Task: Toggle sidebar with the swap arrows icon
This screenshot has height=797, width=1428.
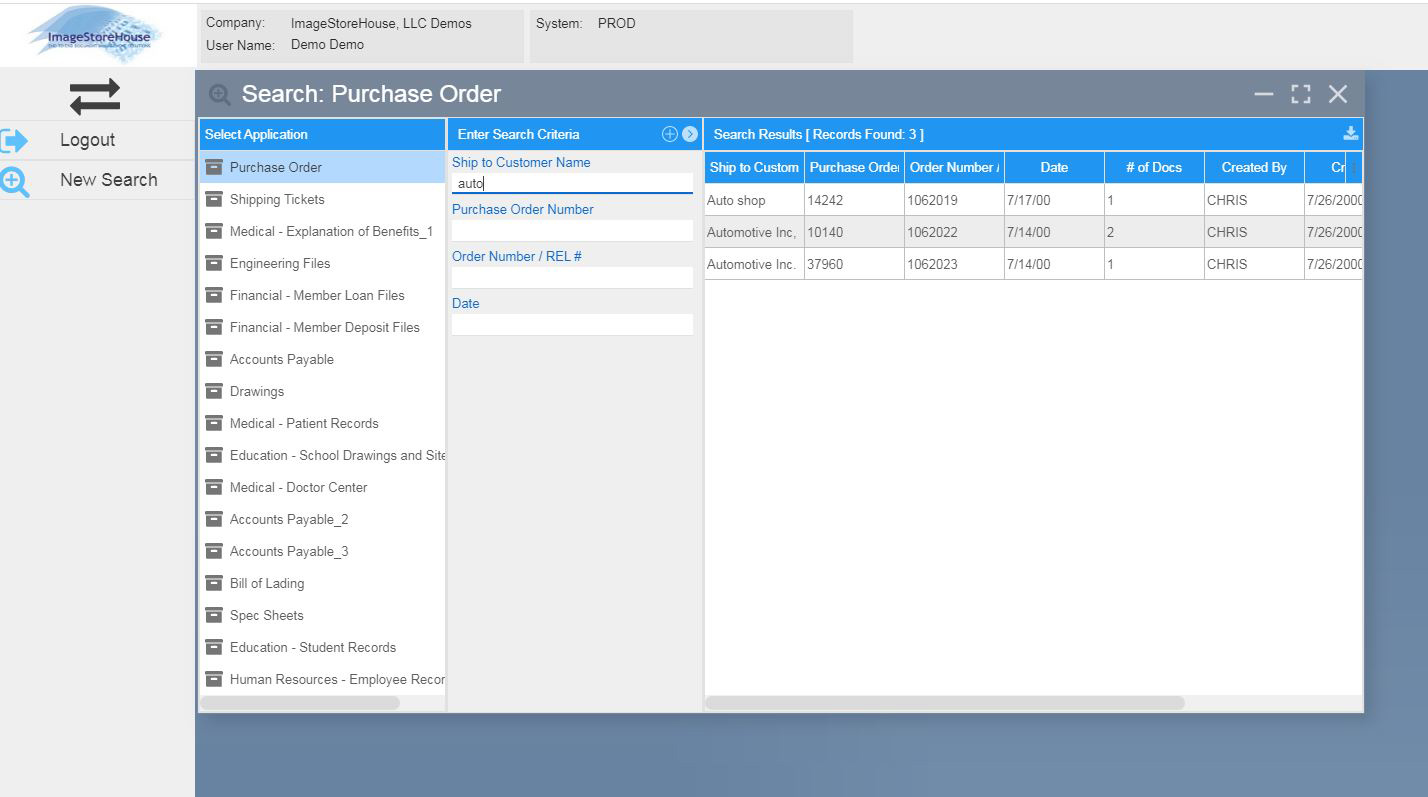Action: [95, 96]
